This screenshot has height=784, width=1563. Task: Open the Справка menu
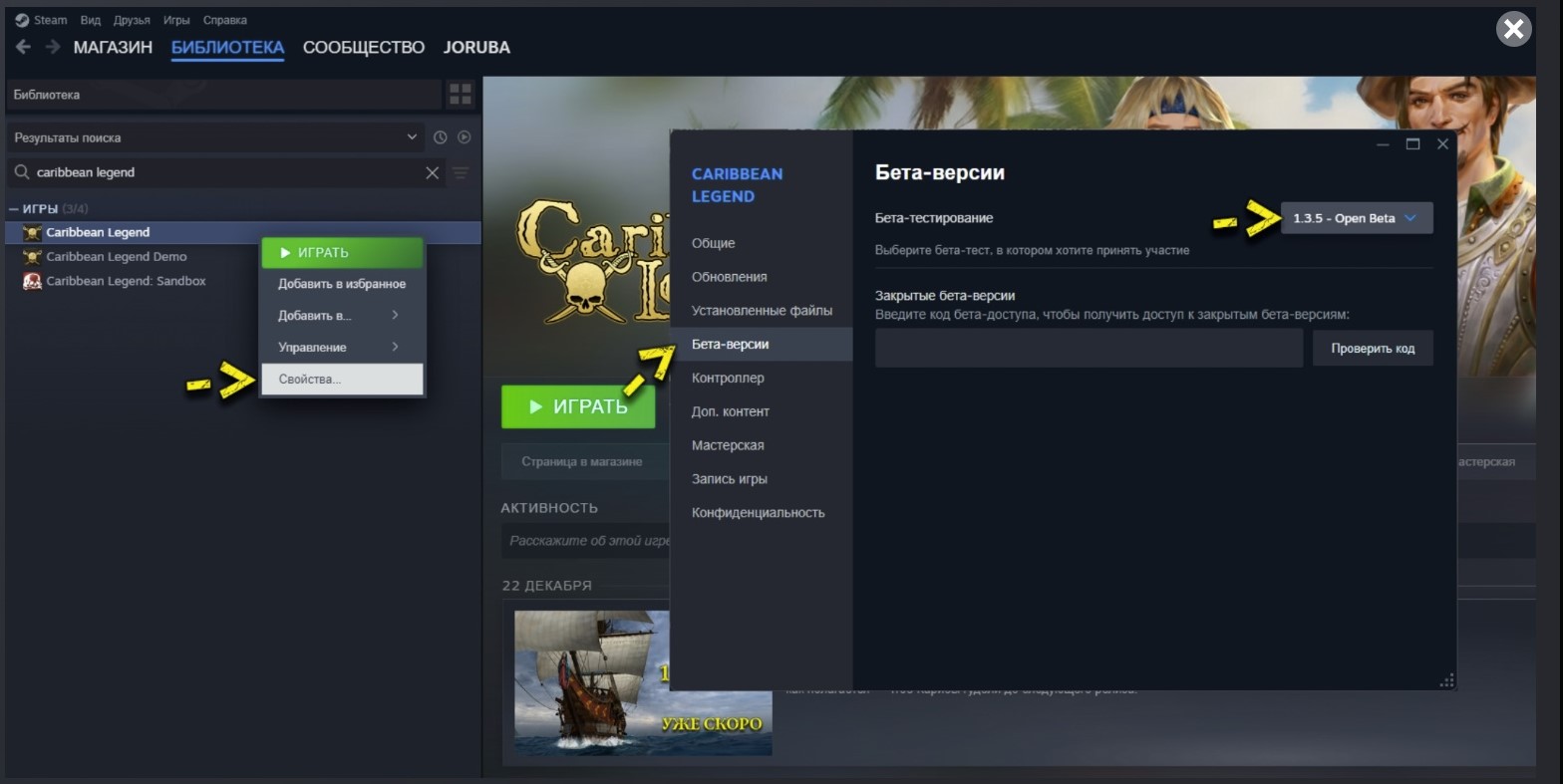(x=224, y=20)
